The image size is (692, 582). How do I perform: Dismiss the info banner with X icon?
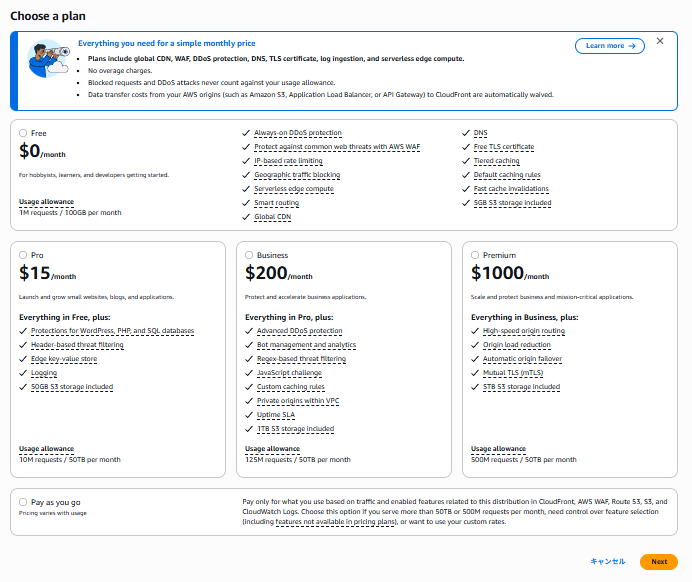[660, 42]
